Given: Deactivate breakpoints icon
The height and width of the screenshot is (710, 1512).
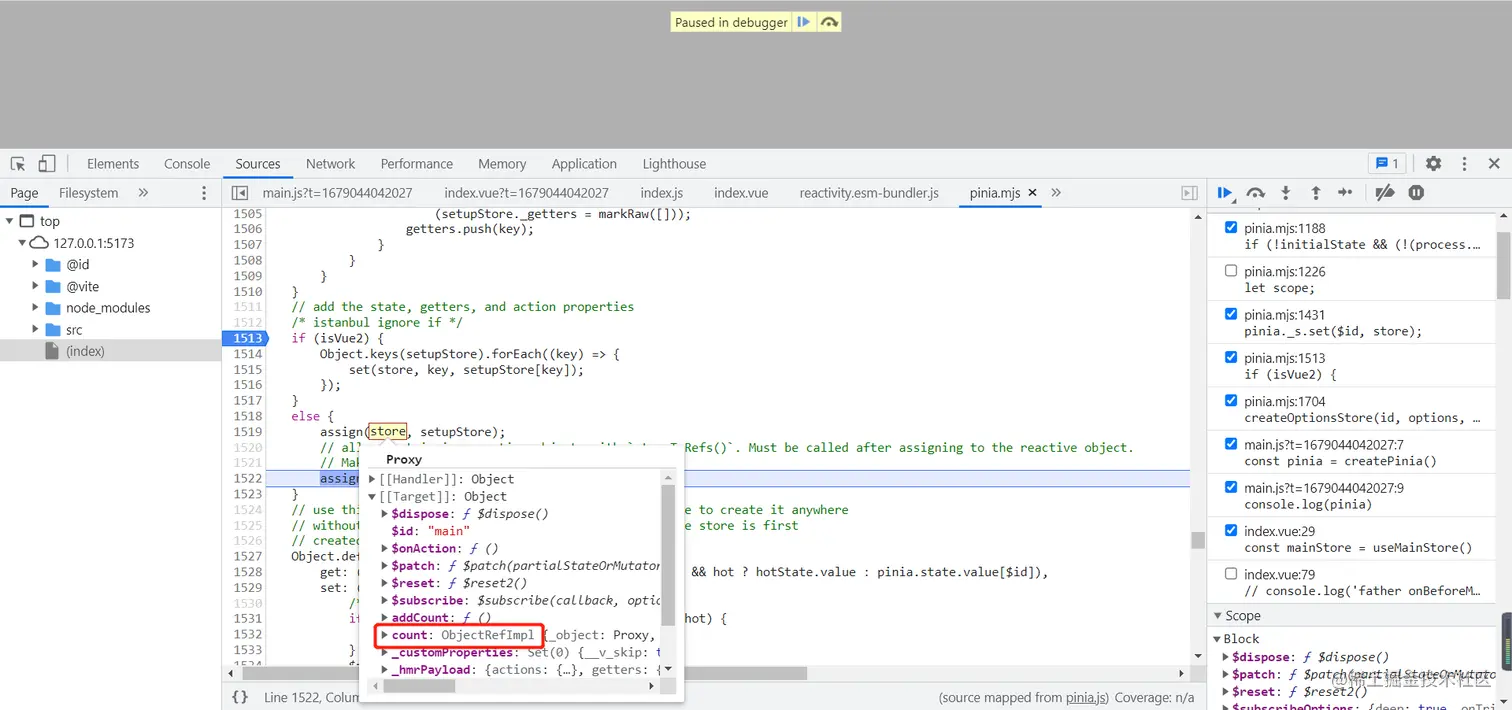Looking at the screenshot, I should [x=1385, y=193].
